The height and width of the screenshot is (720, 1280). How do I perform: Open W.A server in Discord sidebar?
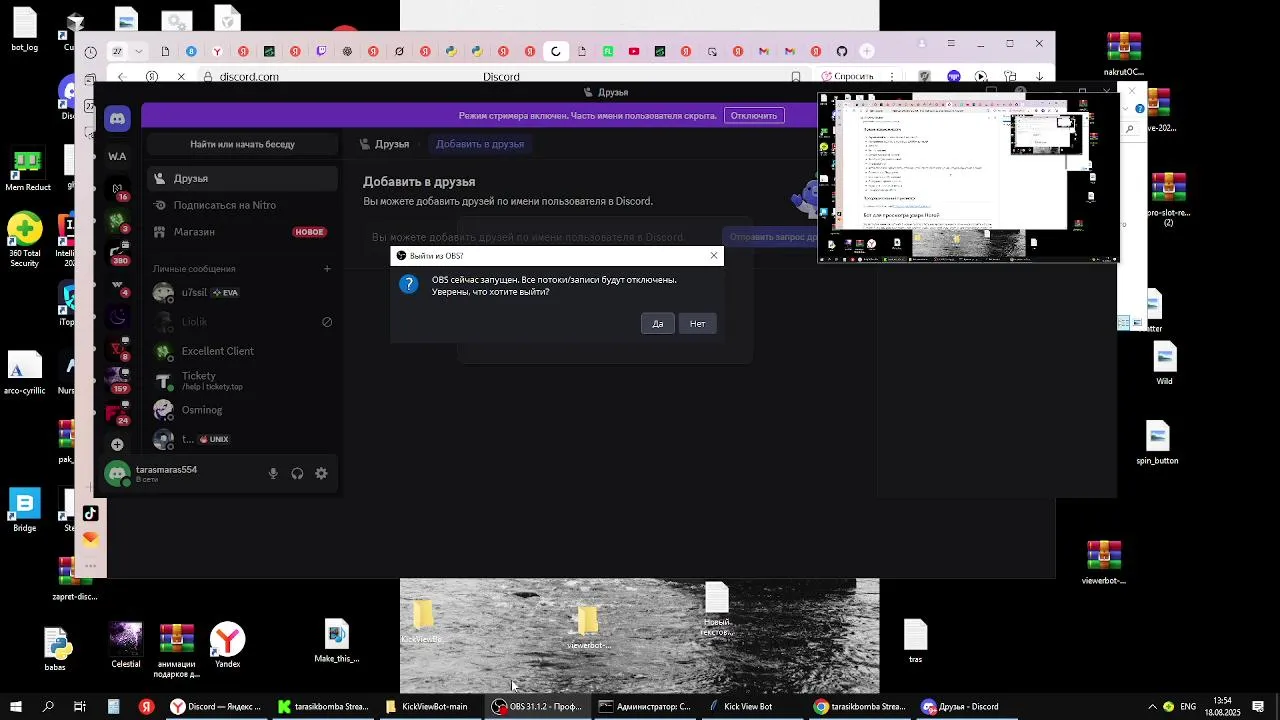pos(118,156)
